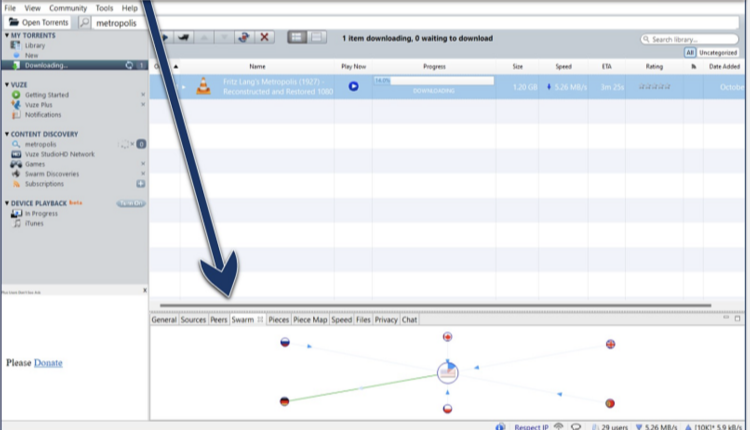
Task: Switch to the Sources tab
Action: click(x=193, y=320)
